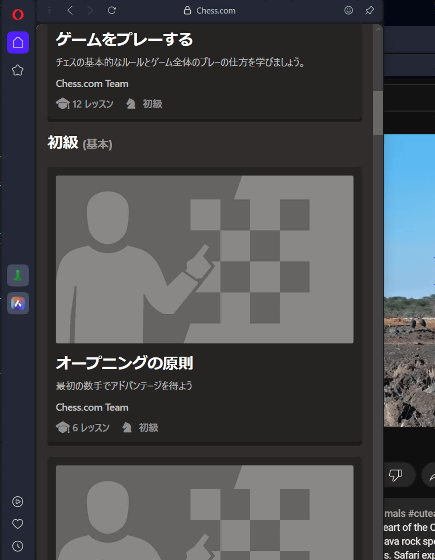Go back in the Chess.com panel

[x=70, y=10]
